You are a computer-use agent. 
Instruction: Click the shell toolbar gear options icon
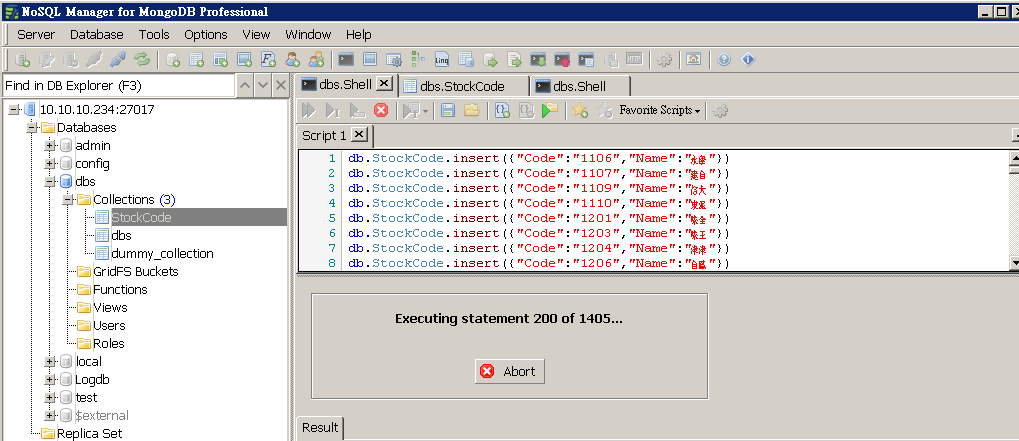point(719,110)
